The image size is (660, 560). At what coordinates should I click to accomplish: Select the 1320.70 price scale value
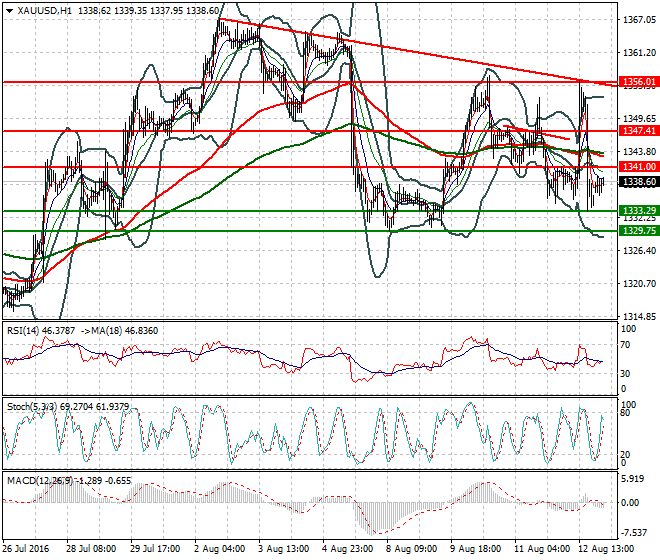coord(639,283)
